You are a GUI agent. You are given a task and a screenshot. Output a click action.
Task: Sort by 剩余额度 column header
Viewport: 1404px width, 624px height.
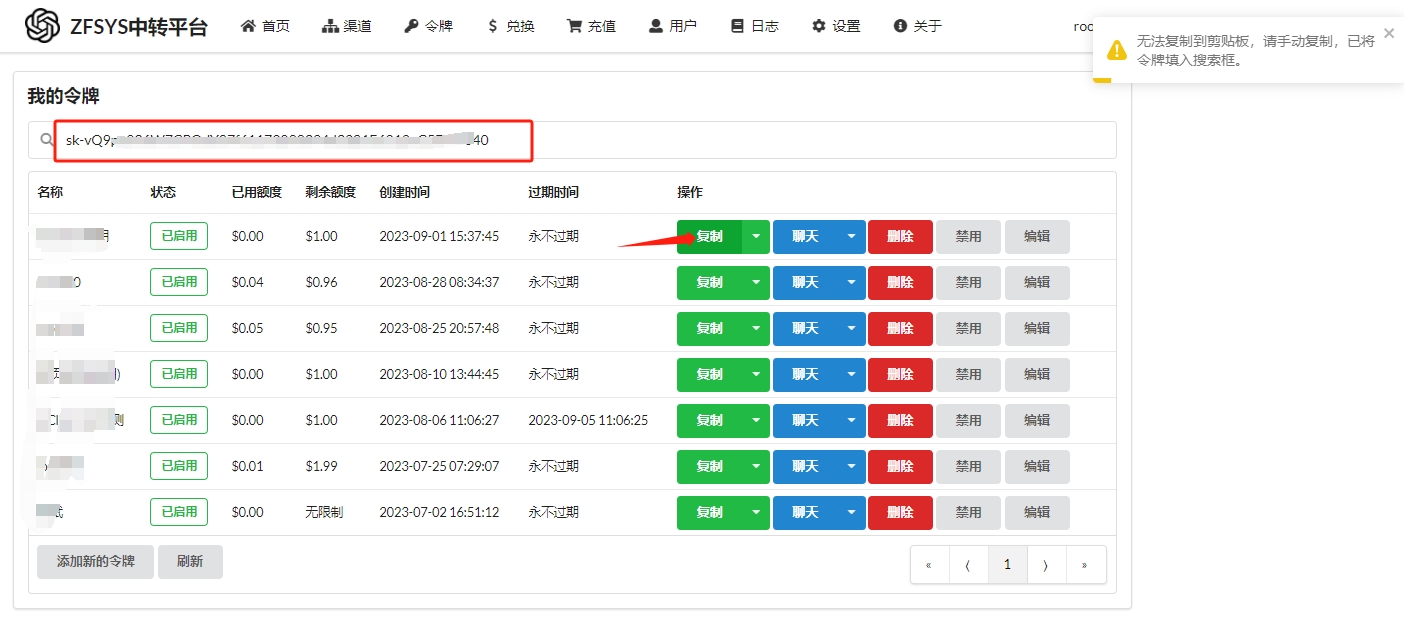[x=331, y=192]
